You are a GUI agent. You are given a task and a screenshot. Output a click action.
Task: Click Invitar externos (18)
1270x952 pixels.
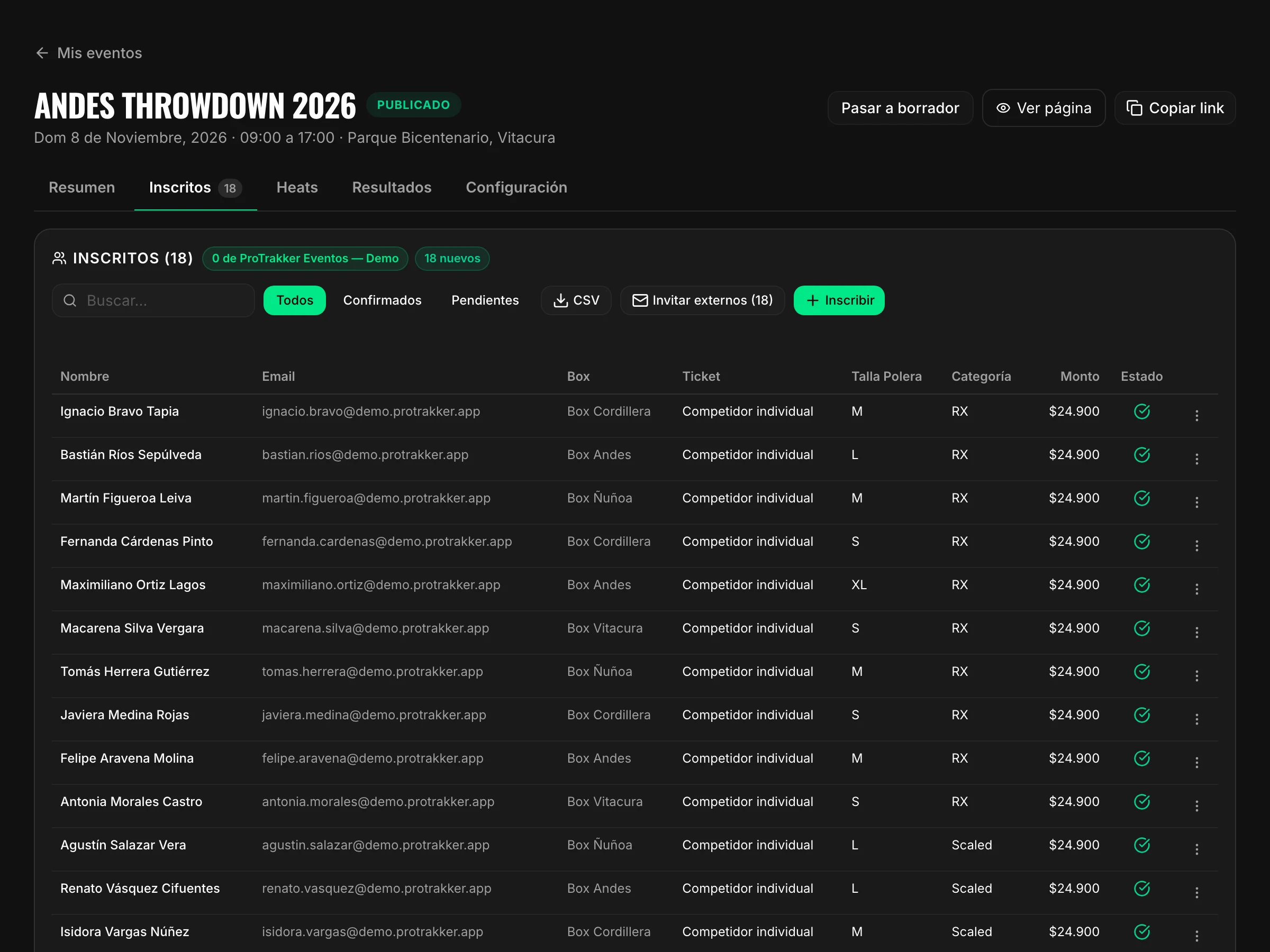click(x=702, y=300)
